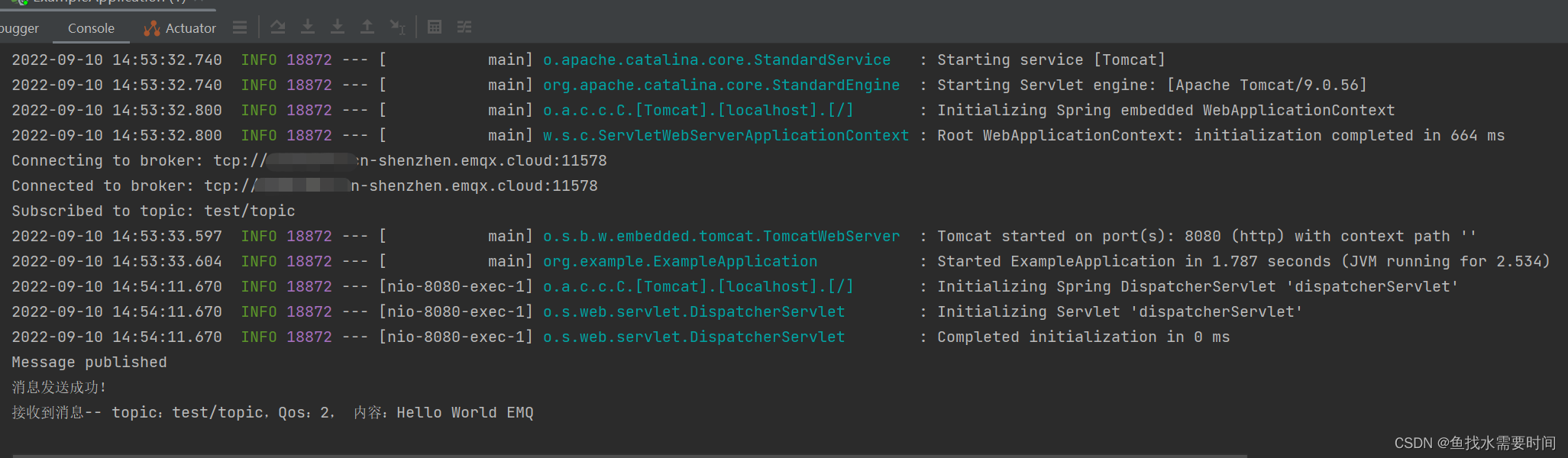Click the o.s.b.w.embedded.tomcat.TomcatWebServer logger name
Viewport: 1568px width, 458px height.
[x=721, y=236]
